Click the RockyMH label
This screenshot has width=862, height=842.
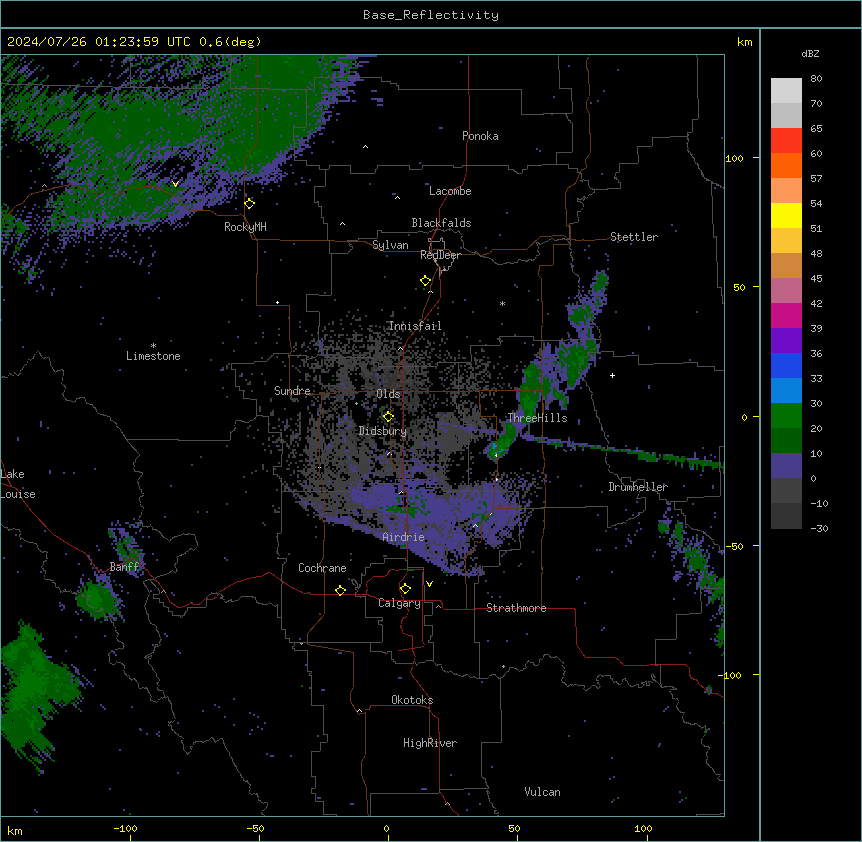coord(245,227)
